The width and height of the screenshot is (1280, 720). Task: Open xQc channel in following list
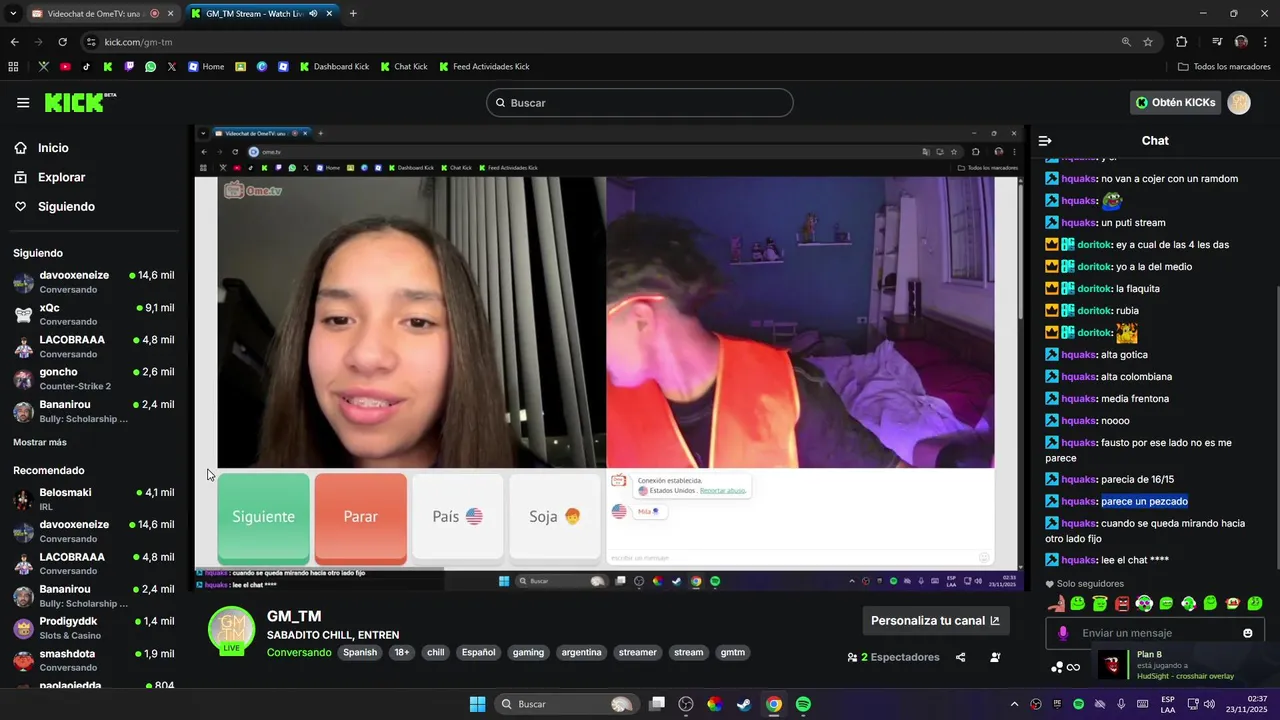pyautogui.click(x=94, y=314)
